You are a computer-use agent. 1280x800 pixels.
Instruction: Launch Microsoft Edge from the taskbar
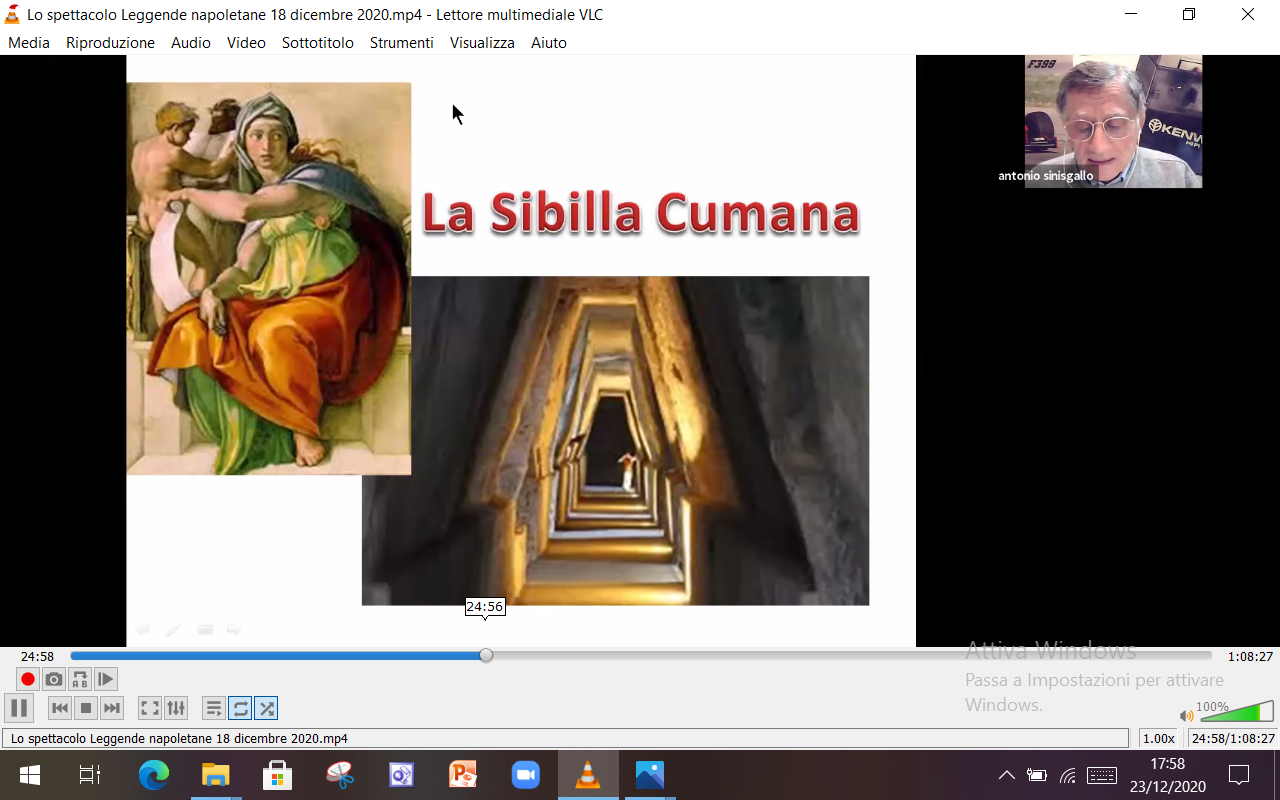154,775
